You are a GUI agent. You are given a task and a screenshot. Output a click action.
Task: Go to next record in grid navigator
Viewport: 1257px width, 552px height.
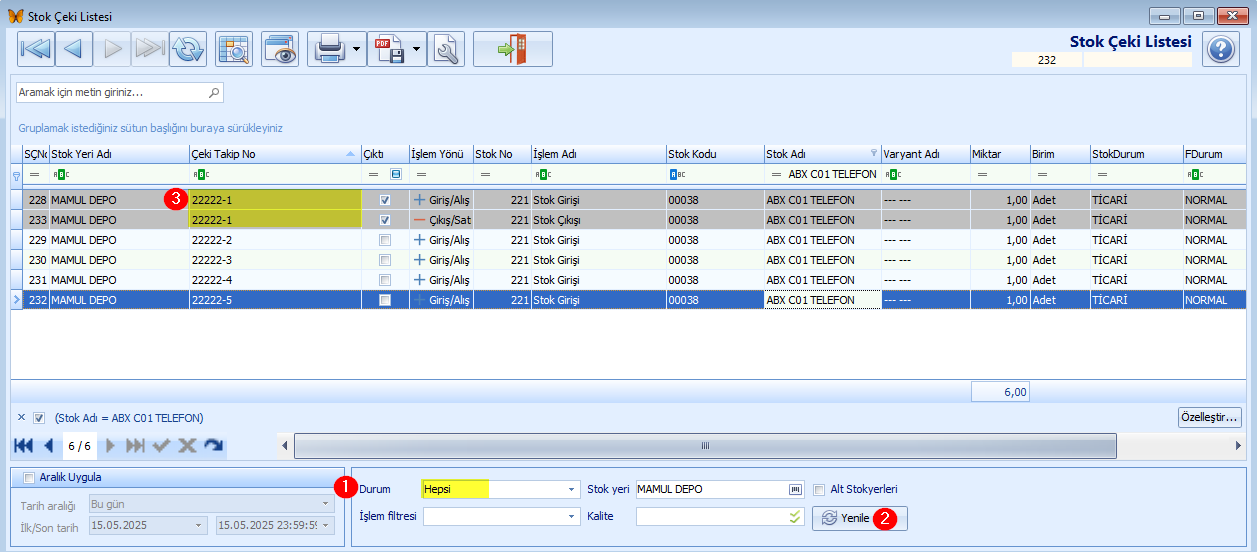[x=111, y=445]
